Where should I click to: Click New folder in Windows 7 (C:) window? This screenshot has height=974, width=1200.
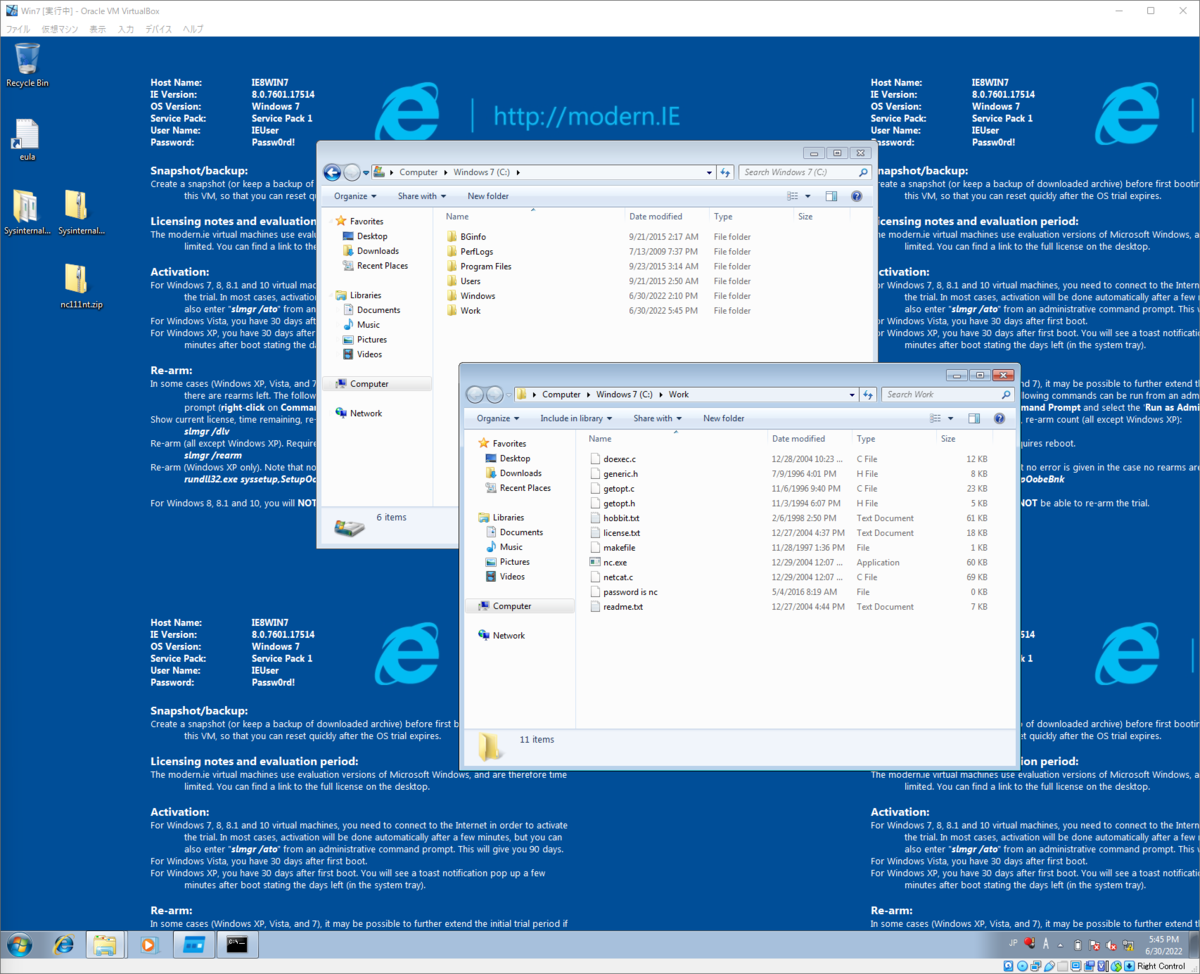[x=488, y=196]
